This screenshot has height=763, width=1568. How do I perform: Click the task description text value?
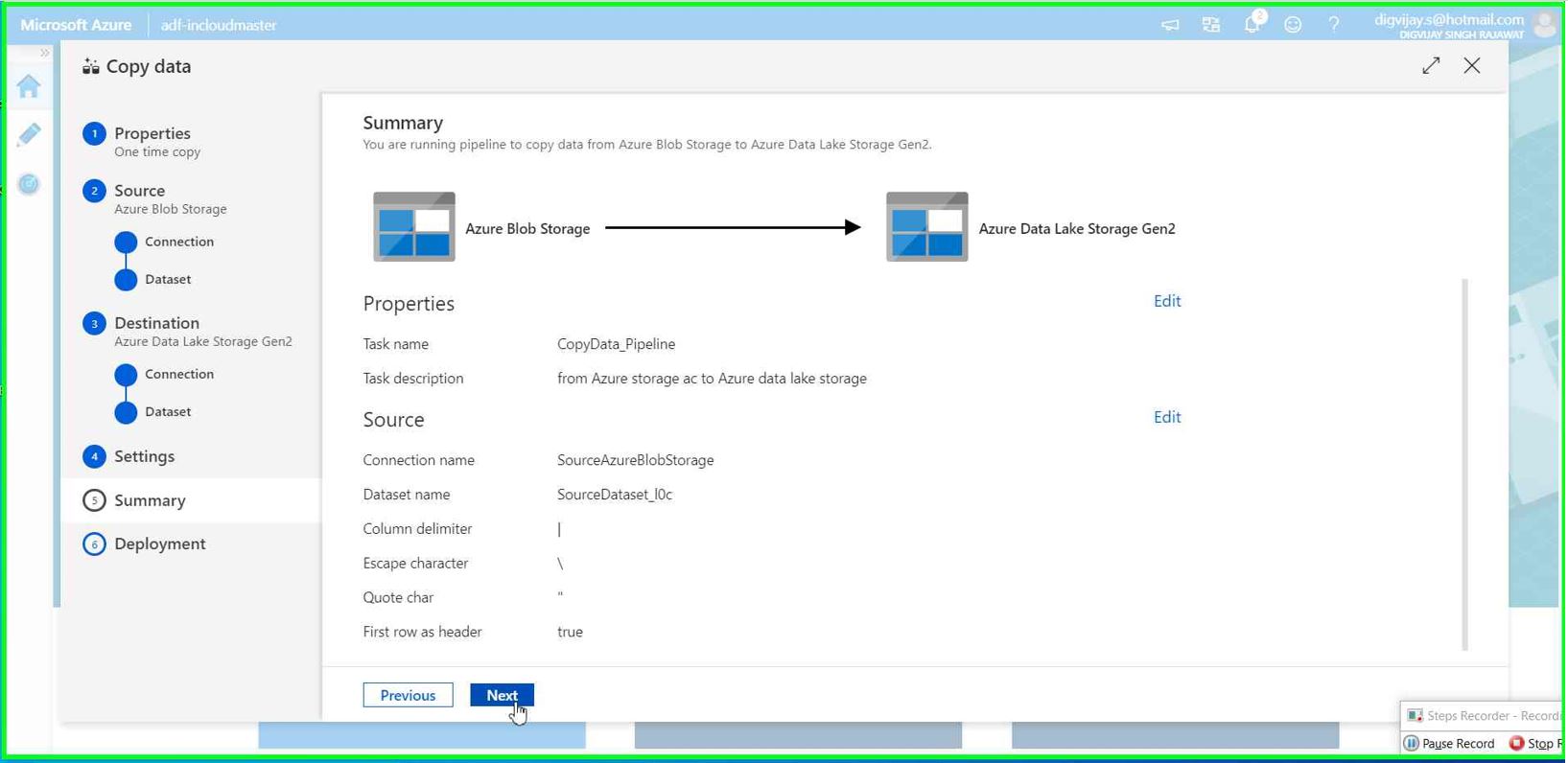(x=712, y=379)
